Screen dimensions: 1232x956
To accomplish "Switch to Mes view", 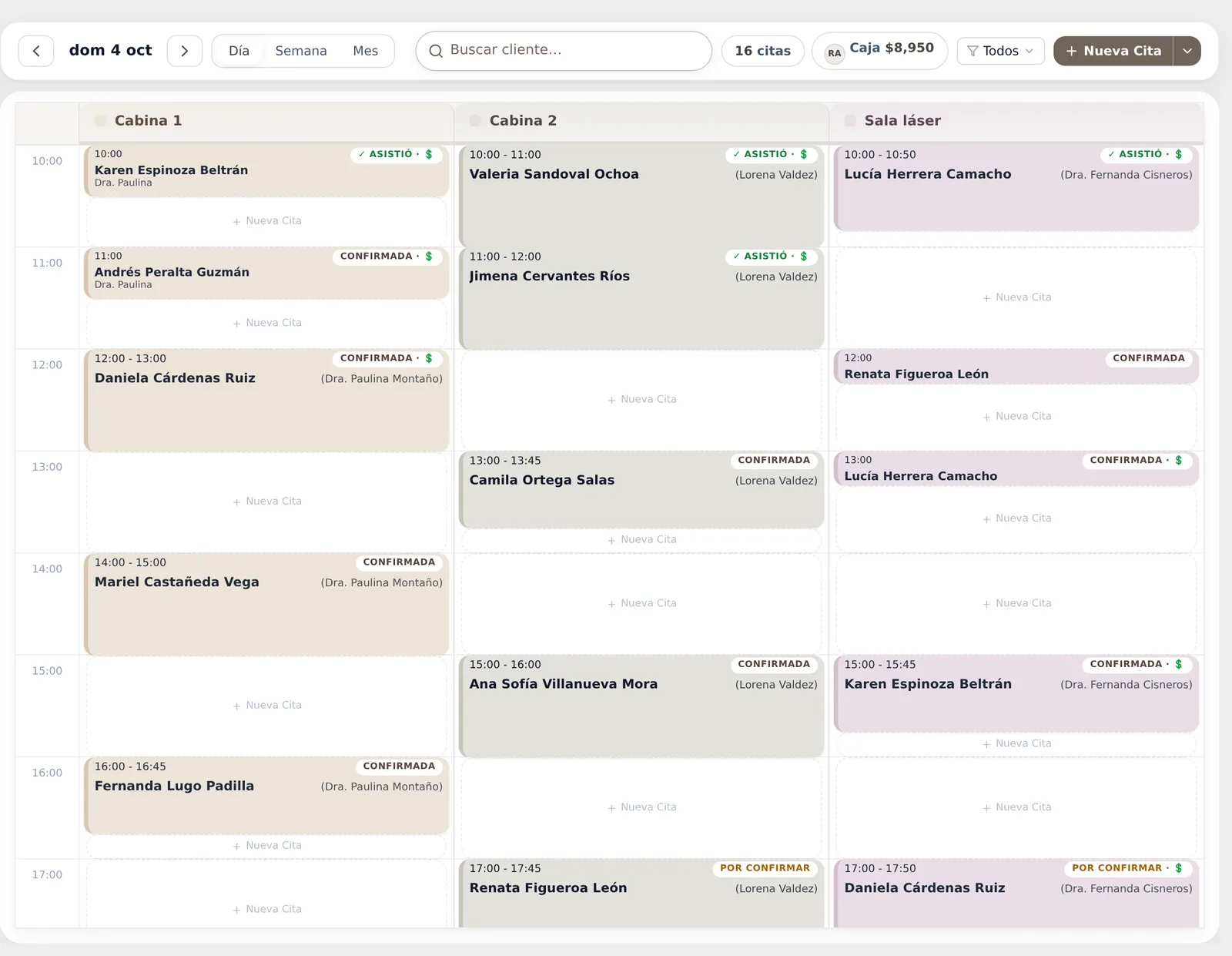I will (366, 51).
